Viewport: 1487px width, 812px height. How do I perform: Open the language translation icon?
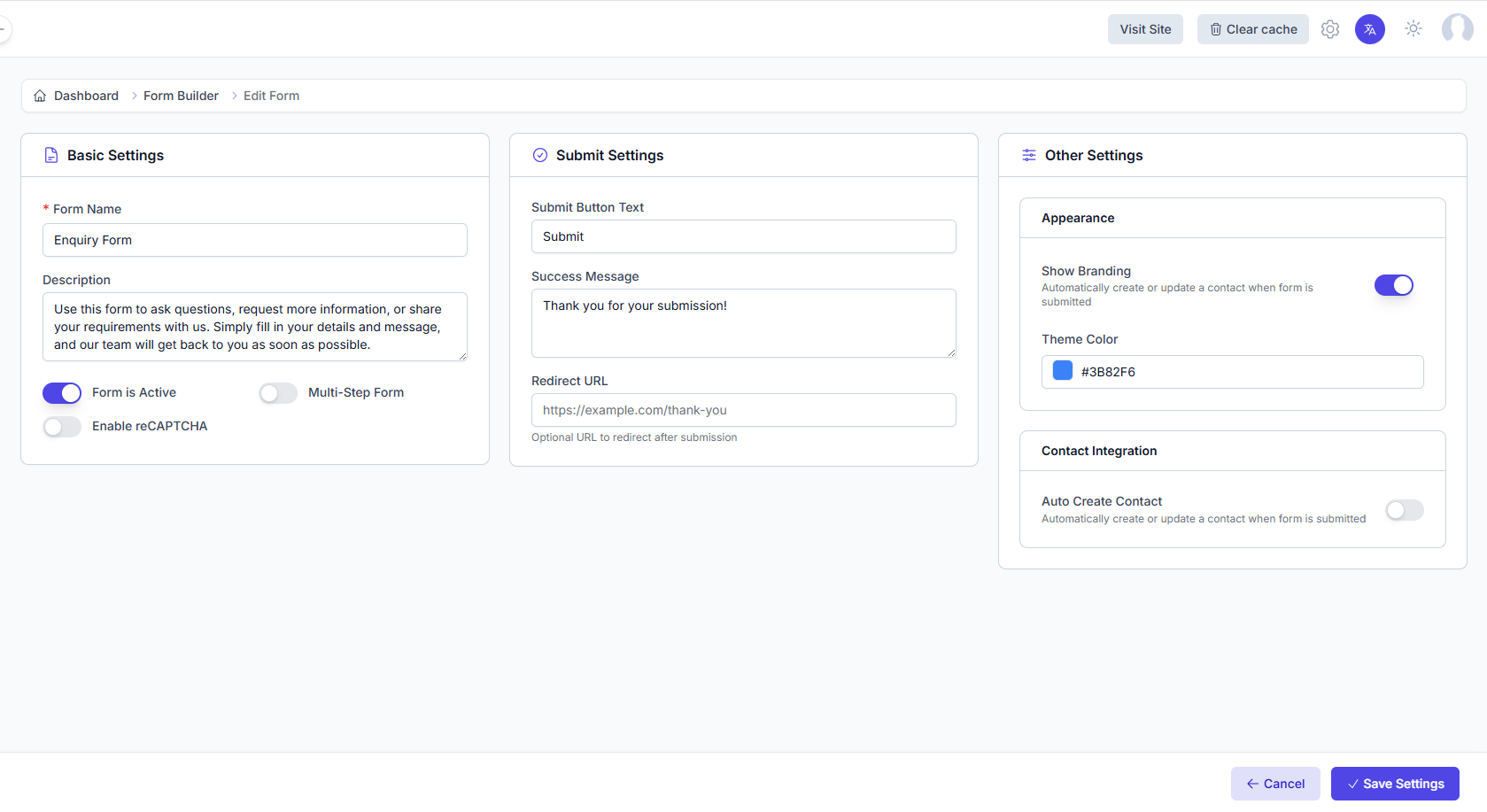1369,29
